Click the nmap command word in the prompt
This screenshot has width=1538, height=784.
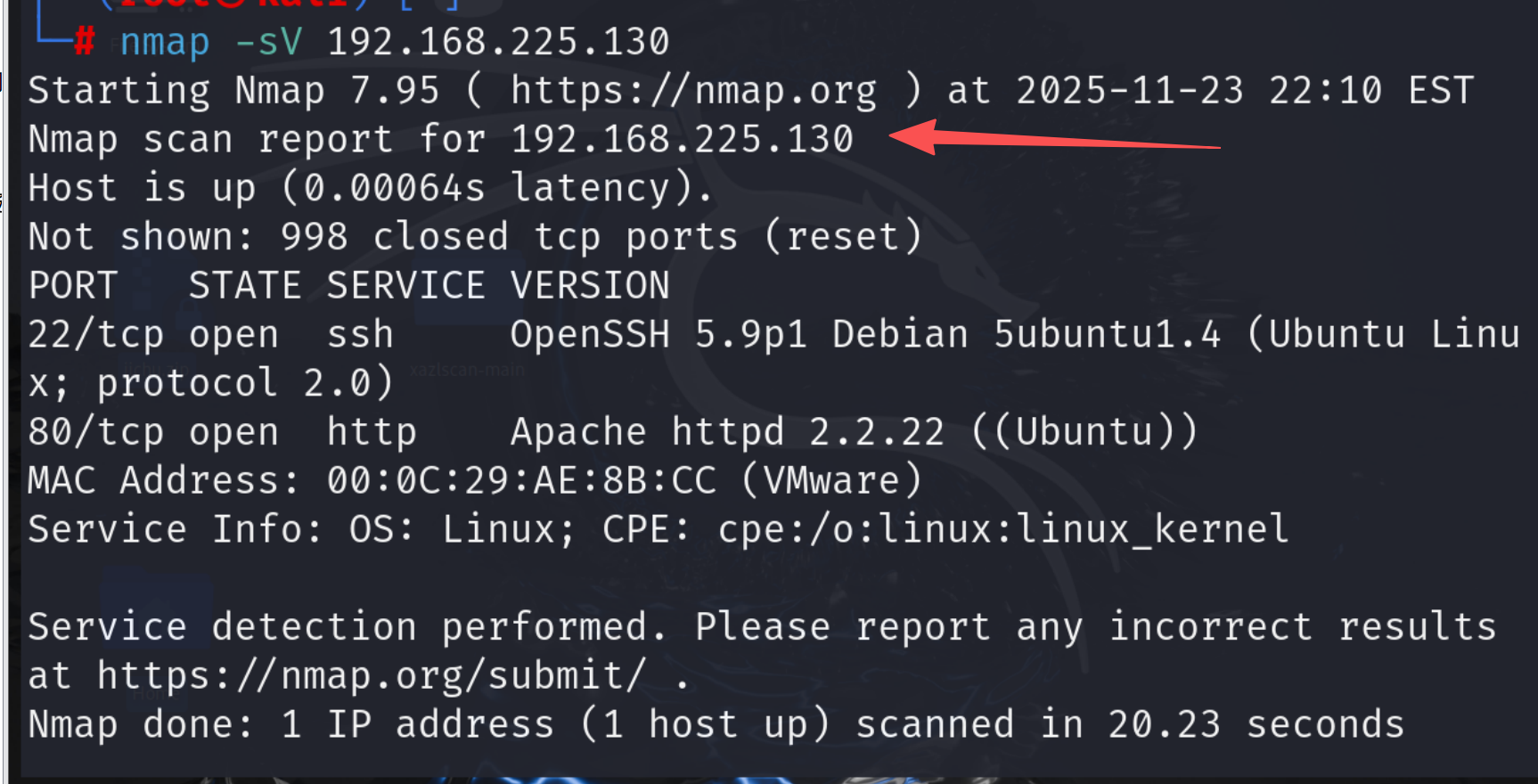point(165,42)
